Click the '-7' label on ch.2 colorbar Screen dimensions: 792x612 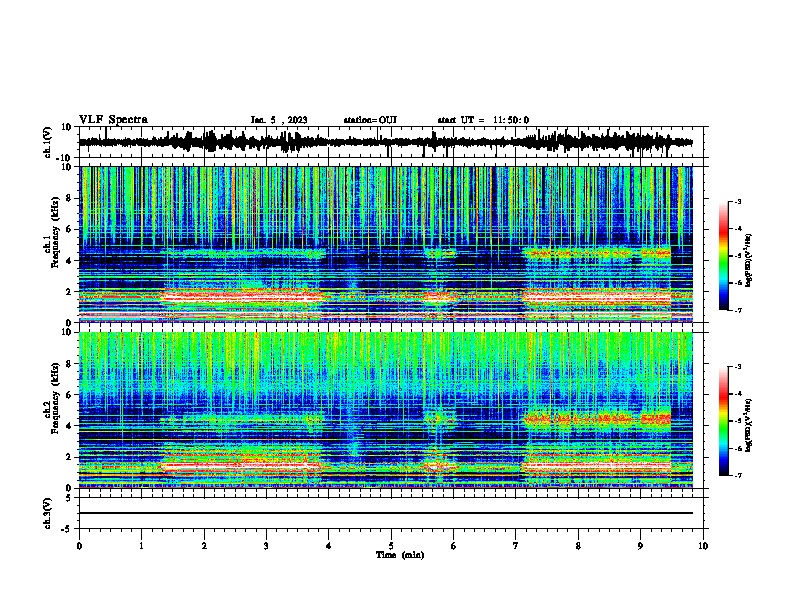pos(737,476)
